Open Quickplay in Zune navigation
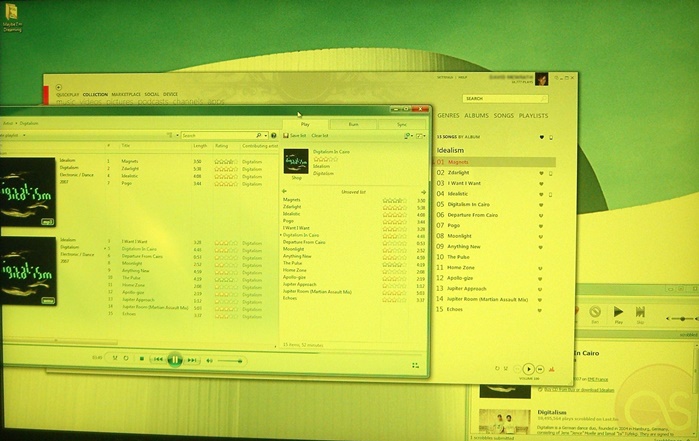The height and width of the screenshot is (441, 699). 67,95
